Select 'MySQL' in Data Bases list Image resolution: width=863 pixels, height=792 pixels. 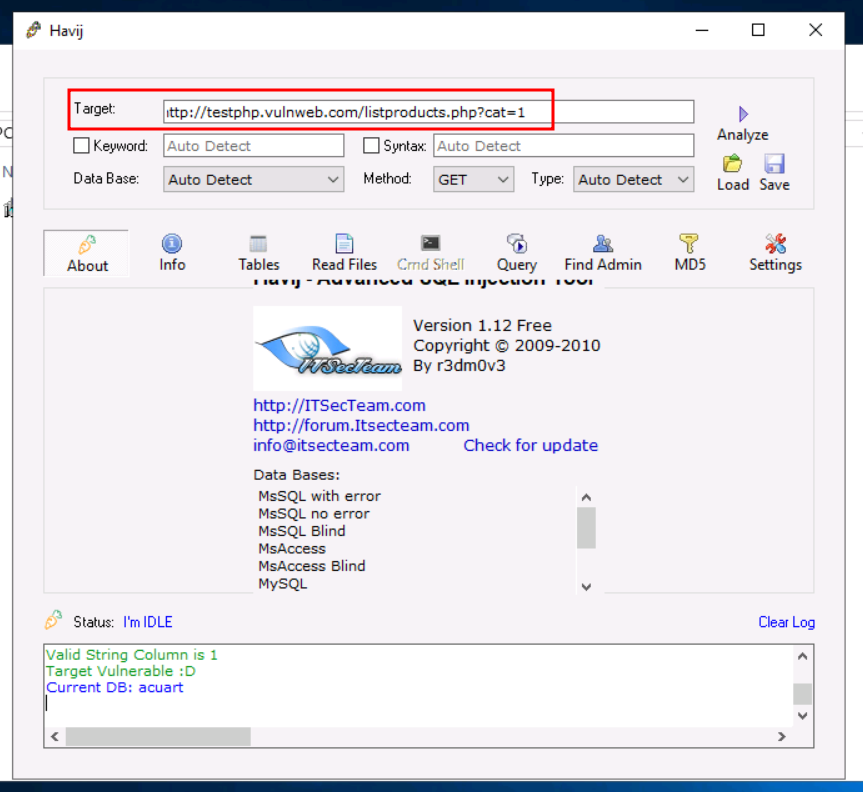coord(282,584)
